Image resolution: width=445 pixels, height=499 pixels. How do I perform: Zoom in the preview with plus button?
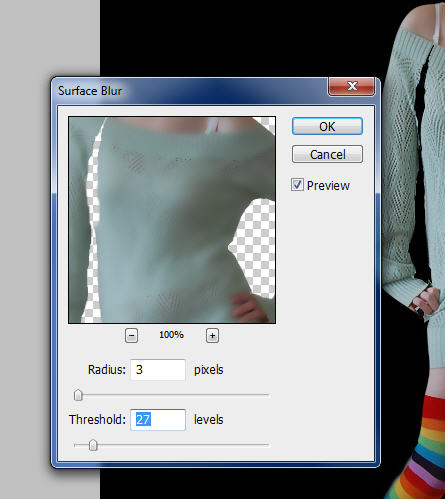point(212,335)
